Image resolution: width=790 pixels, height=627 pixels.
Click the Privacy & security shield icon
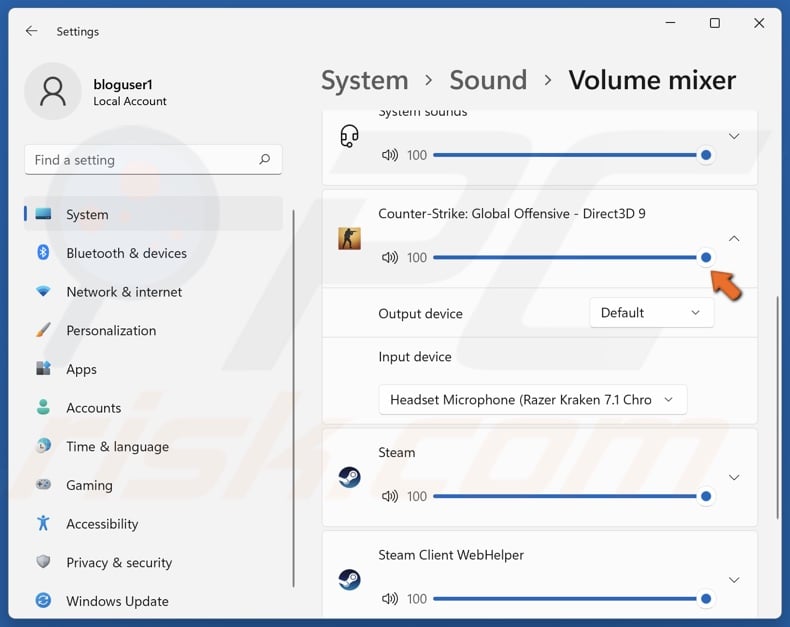(x=43, y=561)
